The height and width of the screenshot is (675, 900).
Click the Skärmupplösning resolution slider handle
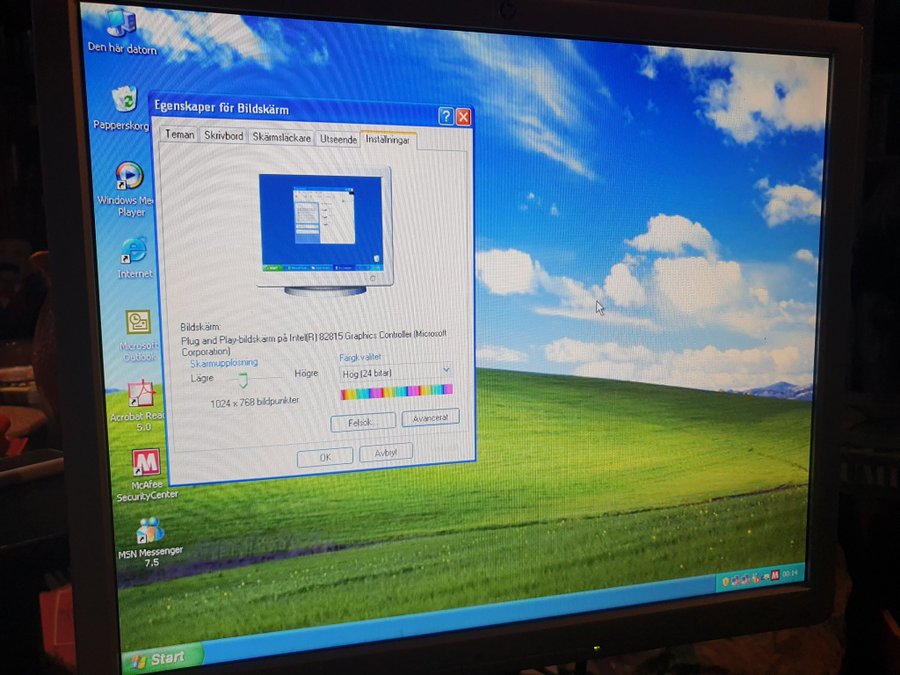(x=243, y=379)
